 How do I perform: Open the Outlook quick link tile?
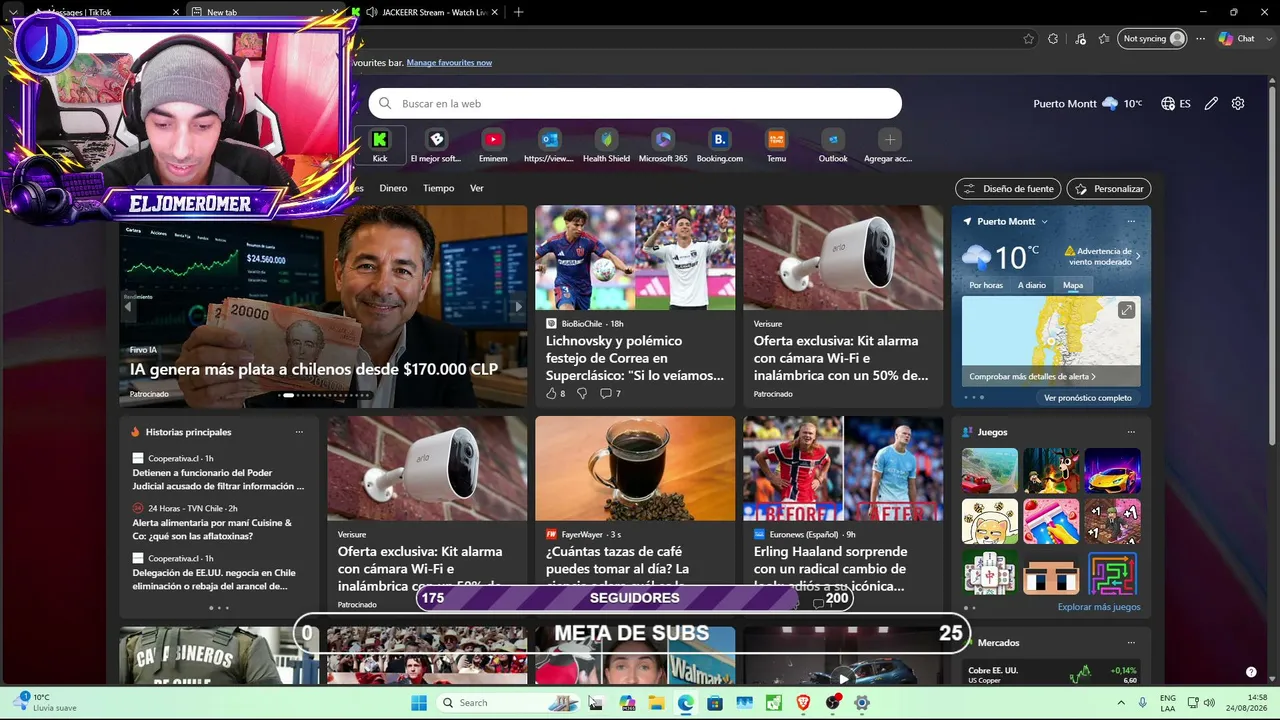[833, 146]
